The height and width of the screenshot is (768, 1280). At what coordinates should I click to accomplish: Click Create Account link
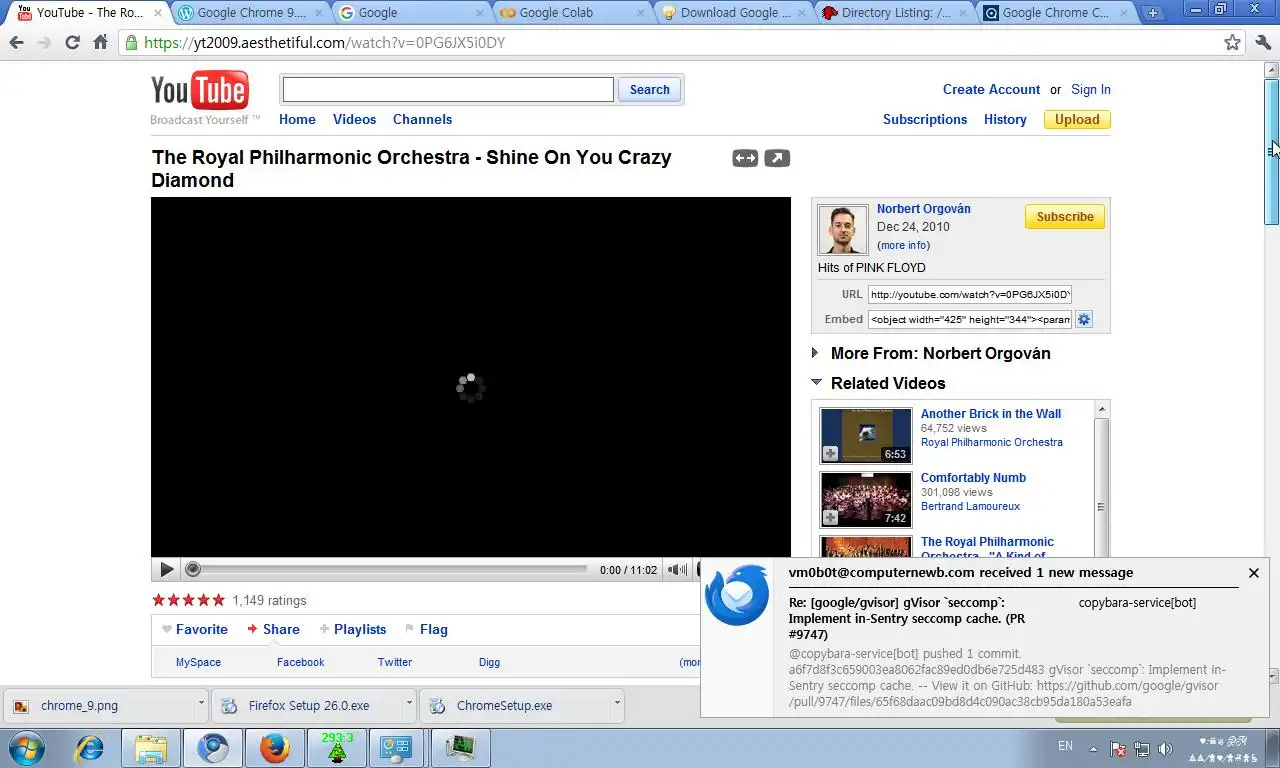(x=991, y=89)
